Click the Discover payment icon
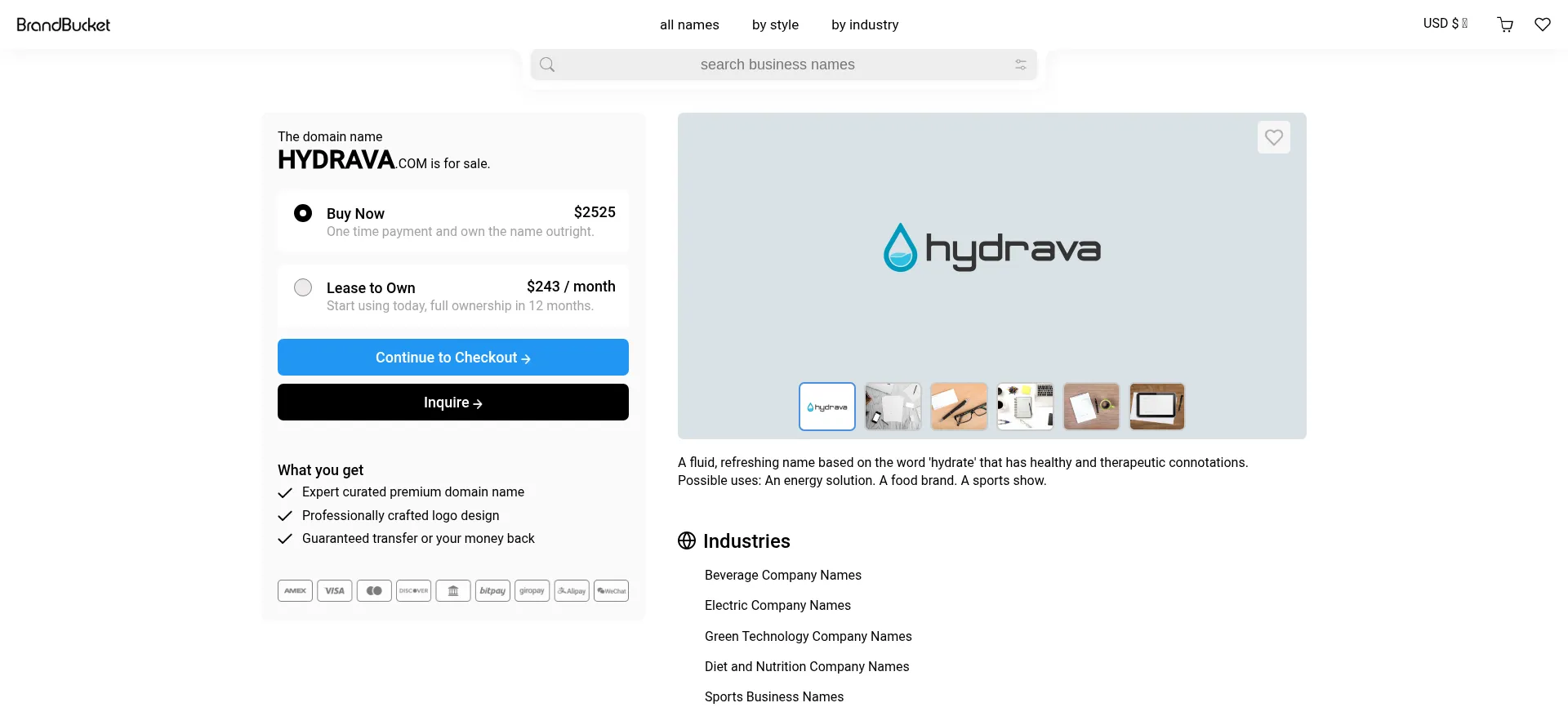The width and height of the screenshot is (1568, 725). [x=413, y=590]
